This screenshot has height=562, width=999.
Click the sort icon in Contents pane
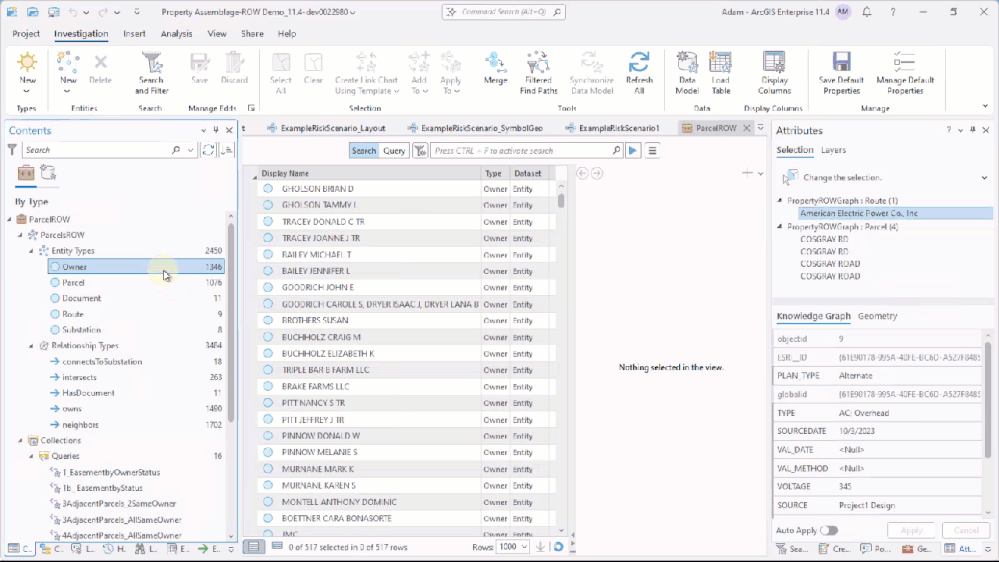(x=227, y=150)
